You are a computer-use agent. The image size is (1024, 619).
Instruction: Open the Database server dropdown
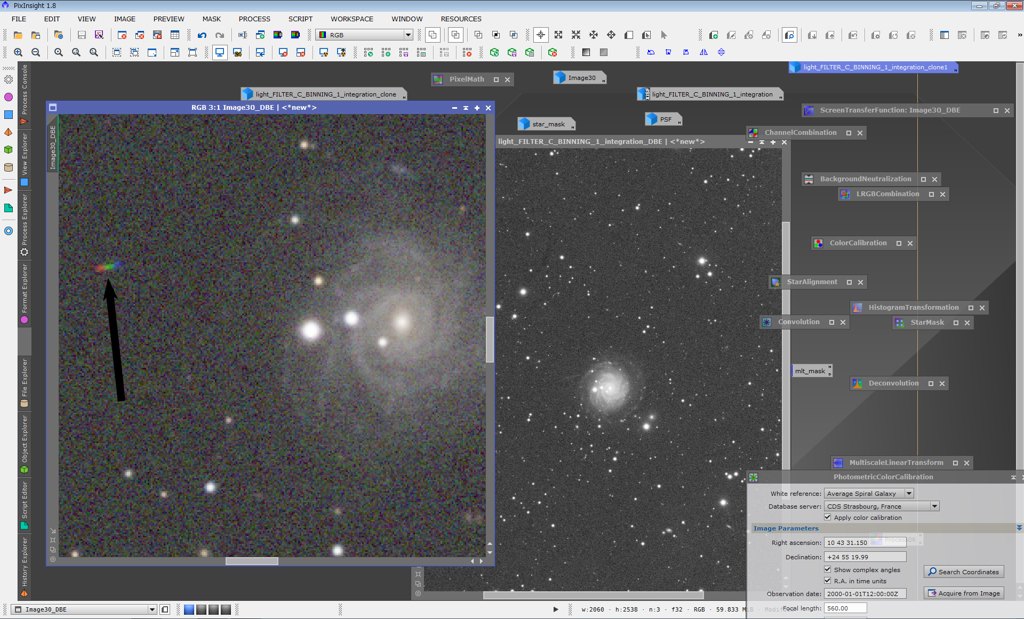882,506
